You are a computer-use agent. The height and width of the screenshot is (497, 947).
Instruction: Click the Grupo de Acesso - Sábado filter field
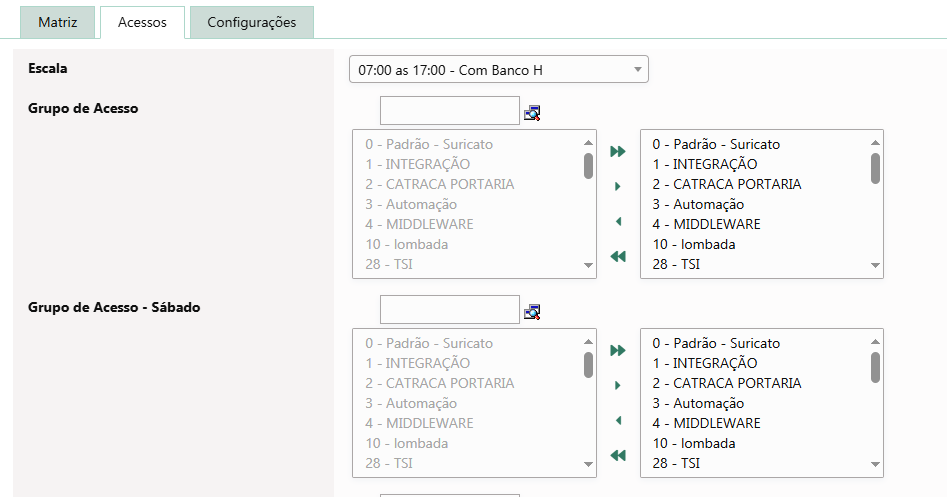tap(450, 310)
